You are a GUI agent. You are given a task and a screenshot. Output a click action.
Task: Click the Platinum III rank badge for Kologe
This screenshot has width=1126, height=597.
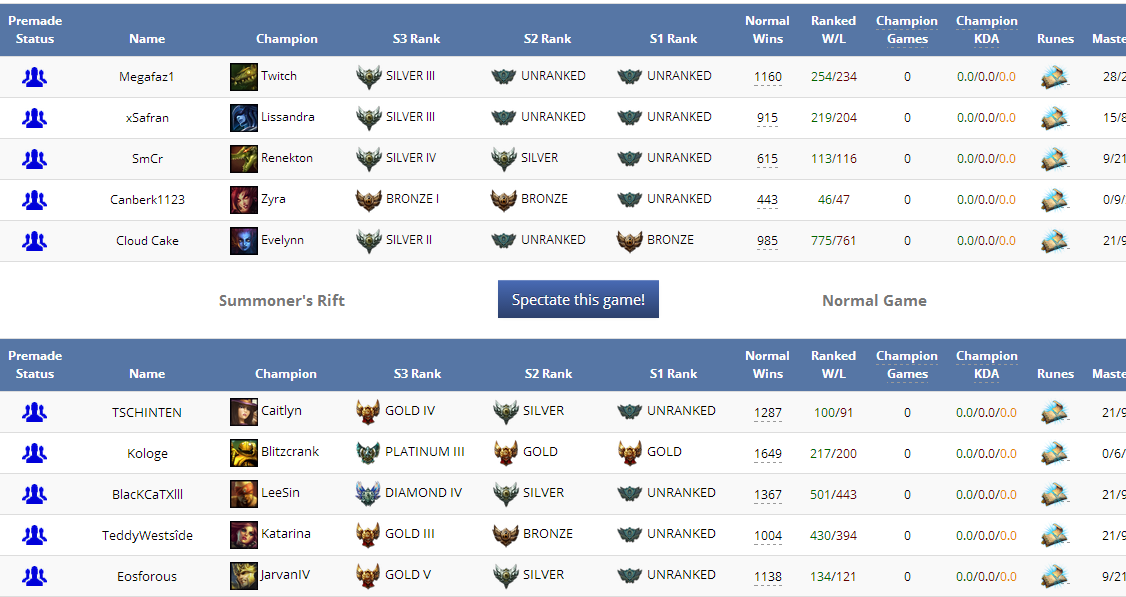(x=368, y=453)
